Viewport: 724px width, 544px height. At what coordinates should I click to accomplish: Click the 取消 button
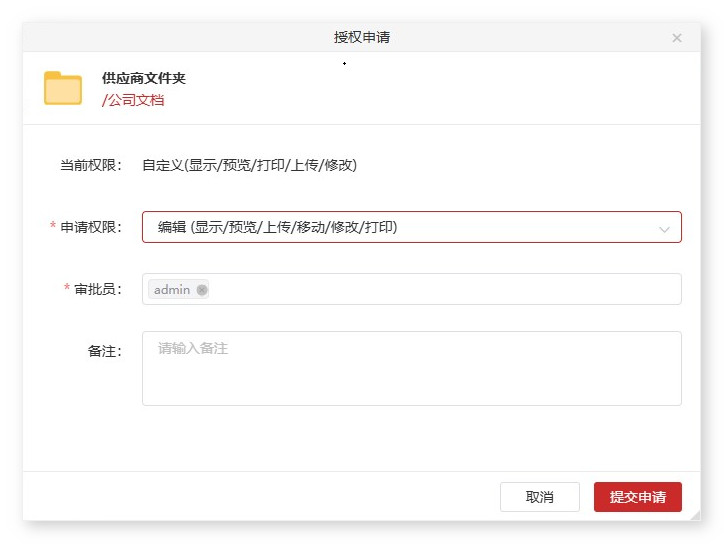point(539,497)
